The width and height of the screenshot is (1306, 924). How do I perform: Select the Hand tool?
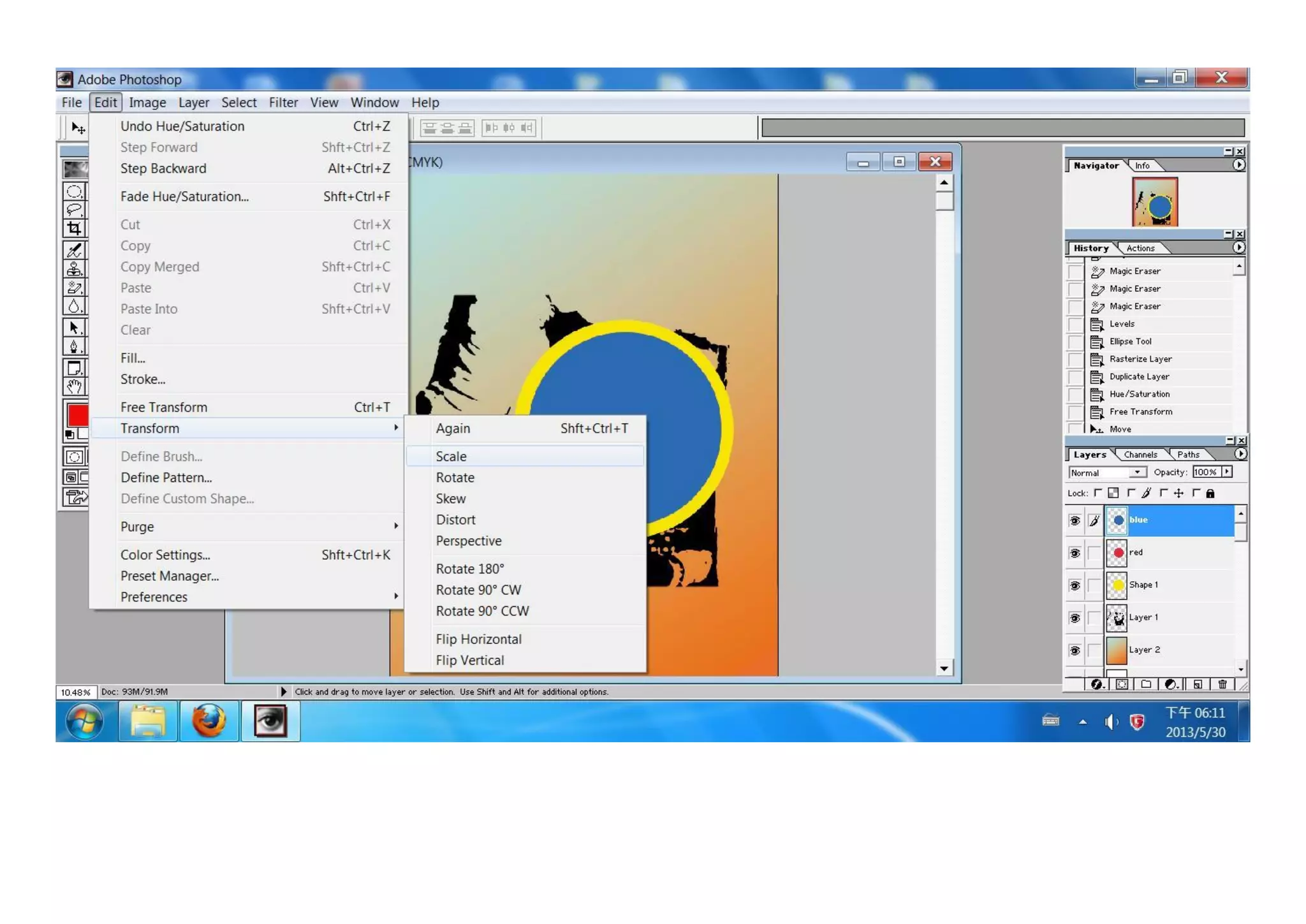pyautogui.click(x=74, y=386)
